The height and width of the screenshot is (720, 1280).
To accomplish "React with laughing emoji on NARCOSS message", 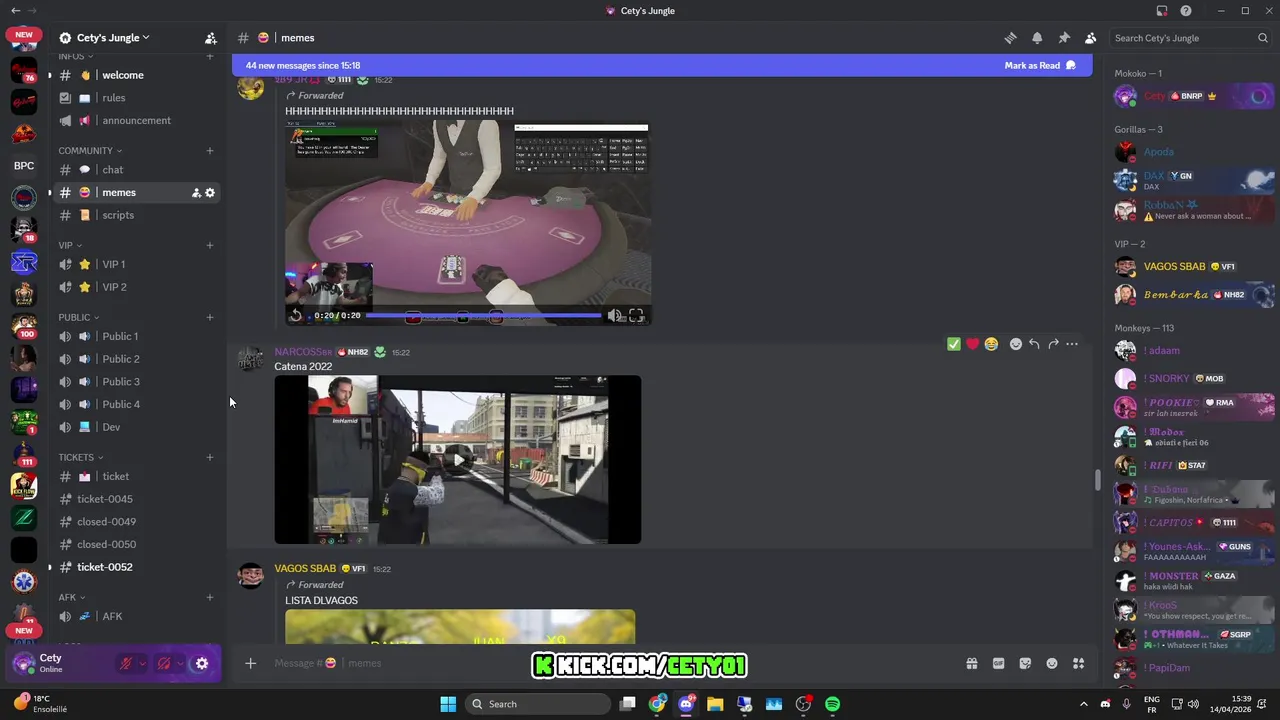I will (991, 344).
